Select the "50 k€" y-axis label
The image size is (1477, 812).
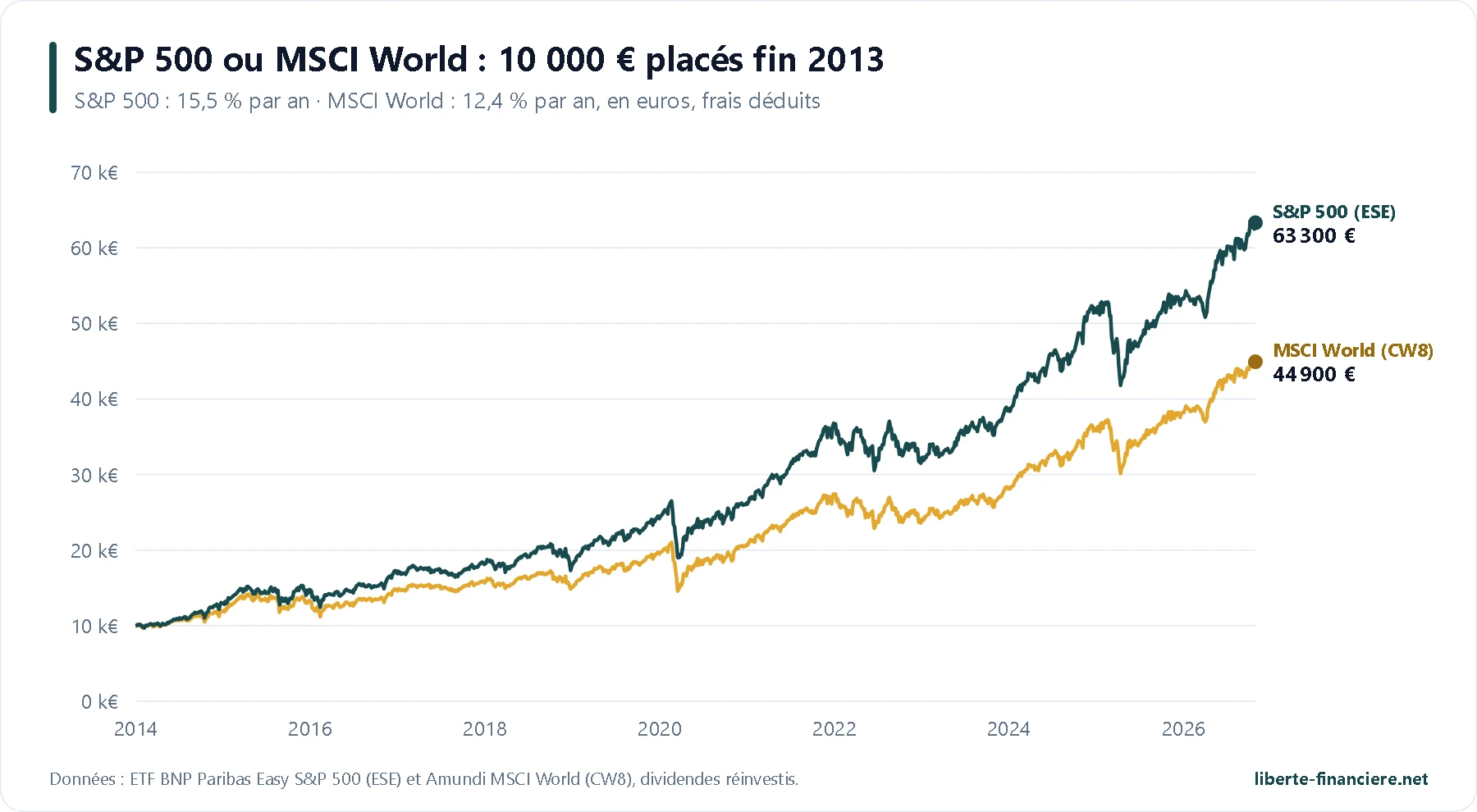(94, 324)
